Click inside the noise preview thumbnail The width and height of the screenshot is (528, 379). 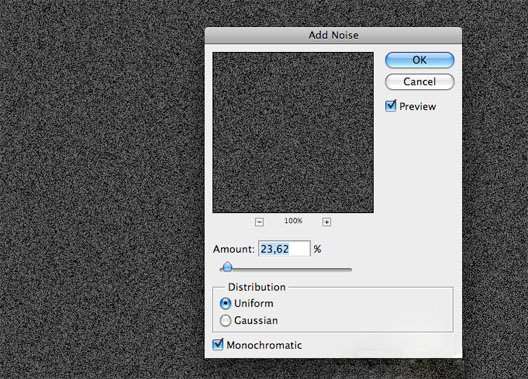tap(293, 132)
